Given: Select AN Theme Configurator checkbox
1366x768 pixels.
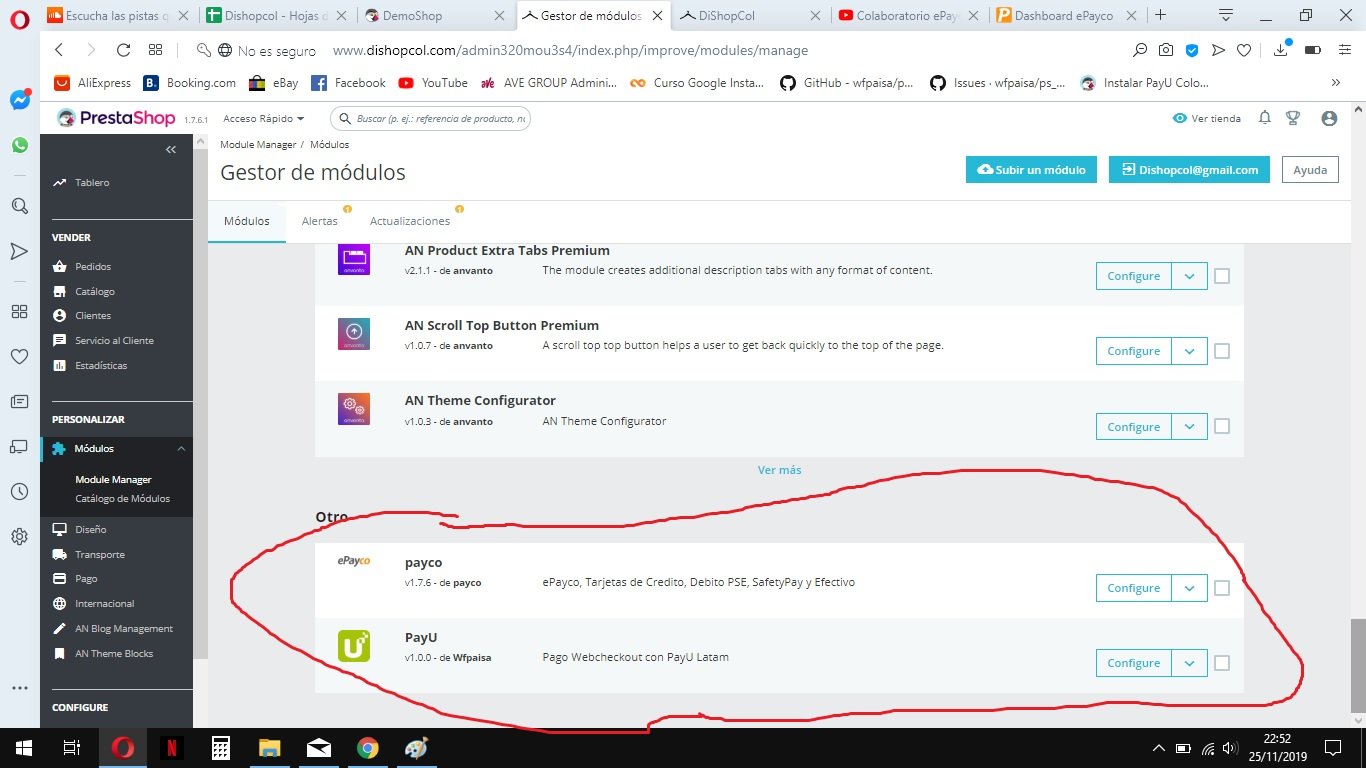Looking at the screenshot, I should [x=1222, y=426].
